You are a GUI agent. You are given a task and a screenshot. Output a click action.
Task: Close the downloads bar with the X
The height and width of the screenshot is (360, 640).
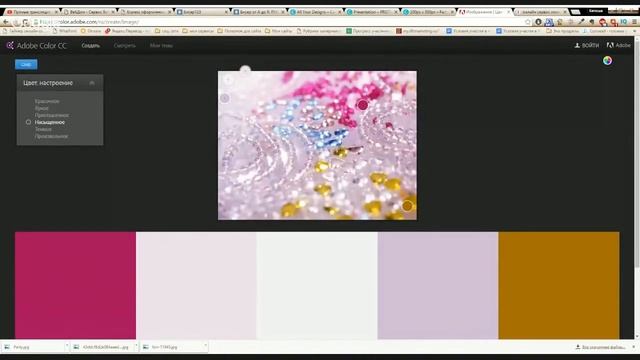pyautogui.click(x=634, y=347)
